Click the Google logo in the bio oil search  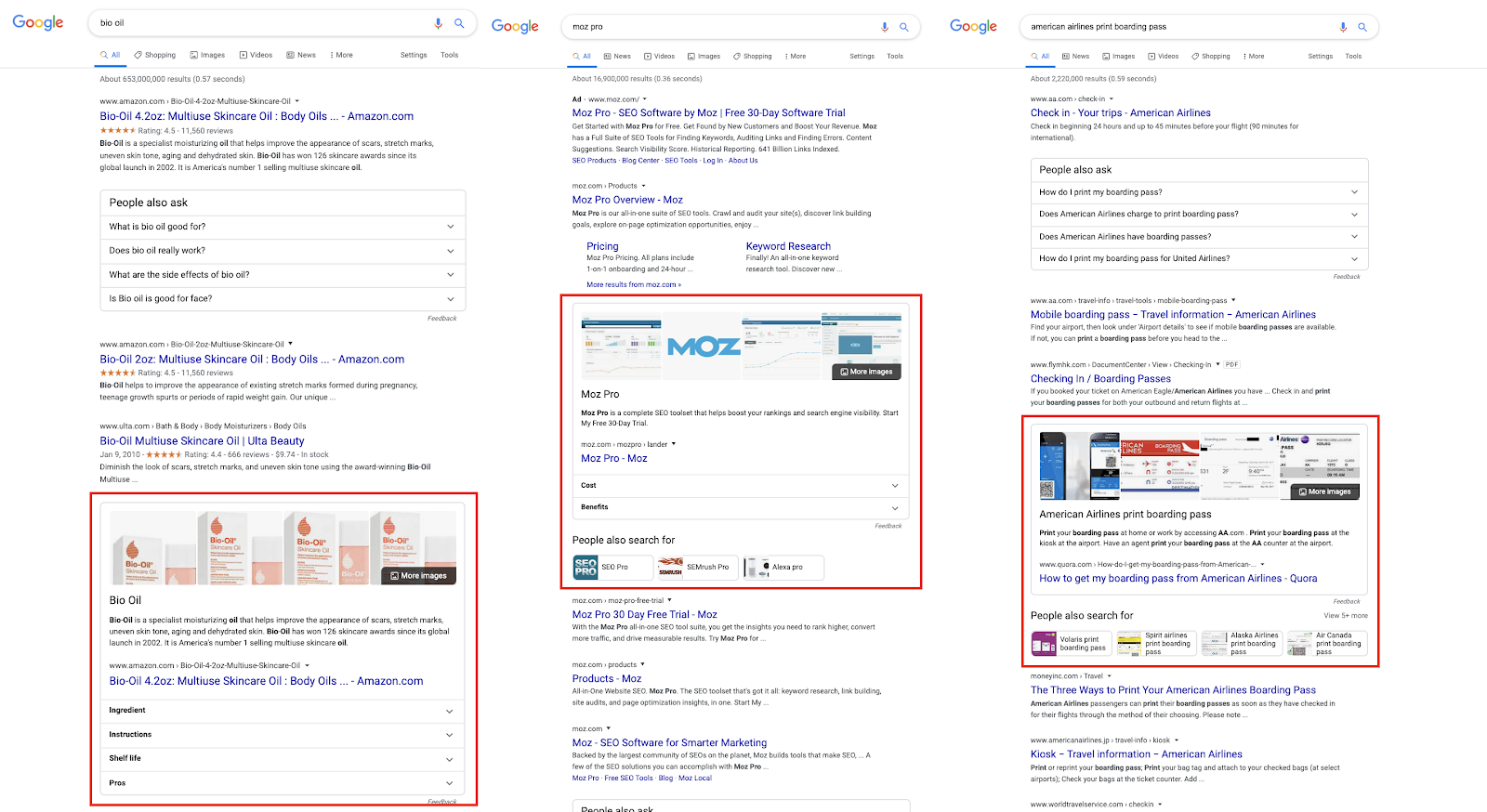[38, 22]
